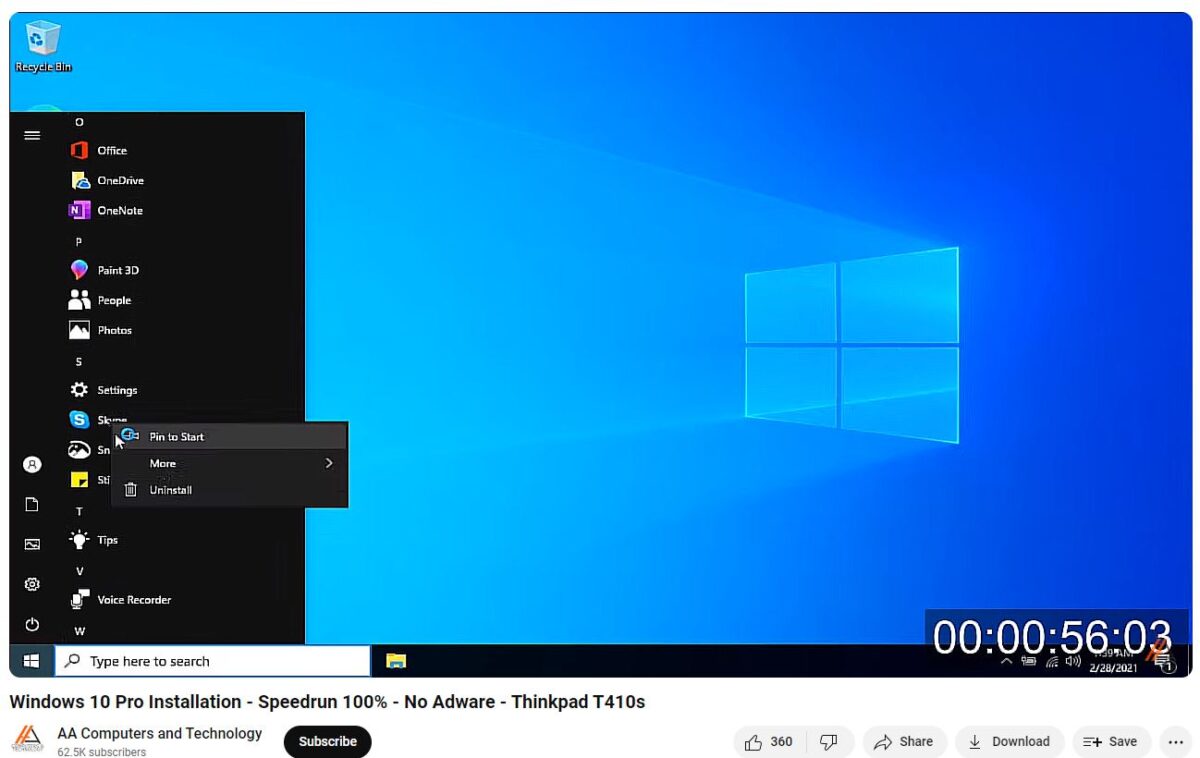Open the Recycle Bin desktop icon

click(x=42, y=46)
